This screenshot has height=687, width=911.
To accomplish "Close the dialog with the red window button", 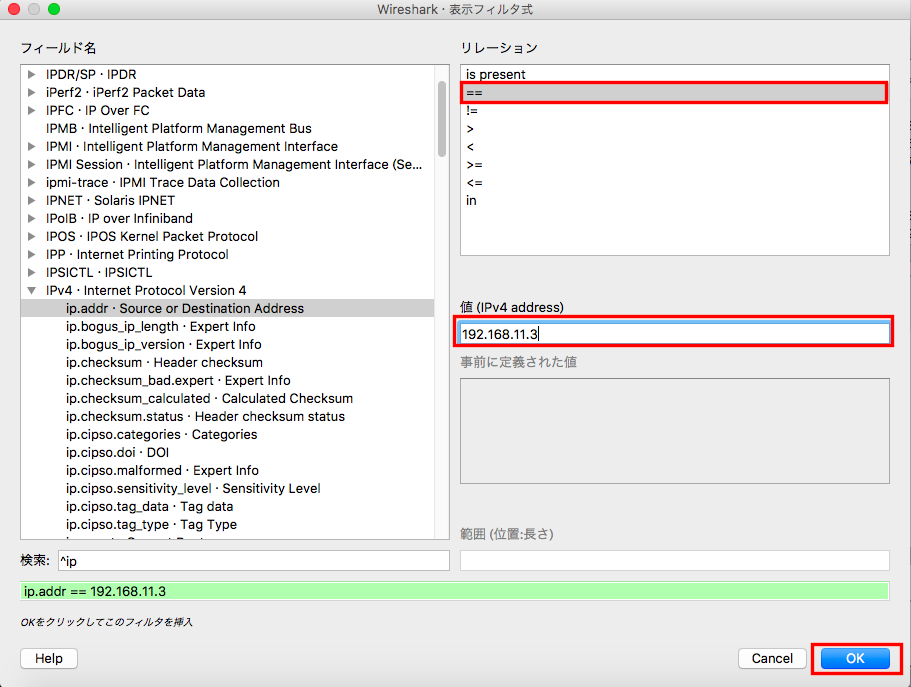I will click(14, 9).
